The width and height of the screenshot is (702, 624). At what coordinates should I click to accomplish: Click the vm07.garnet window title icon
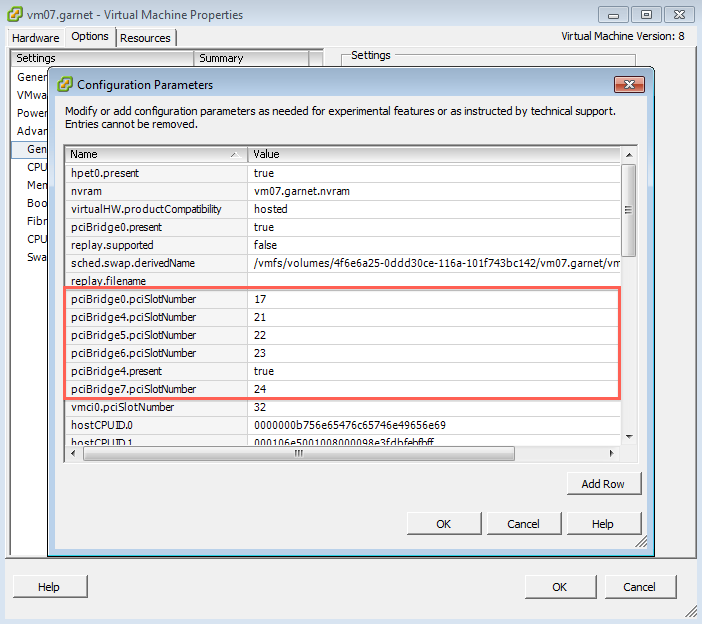point(15,14)
